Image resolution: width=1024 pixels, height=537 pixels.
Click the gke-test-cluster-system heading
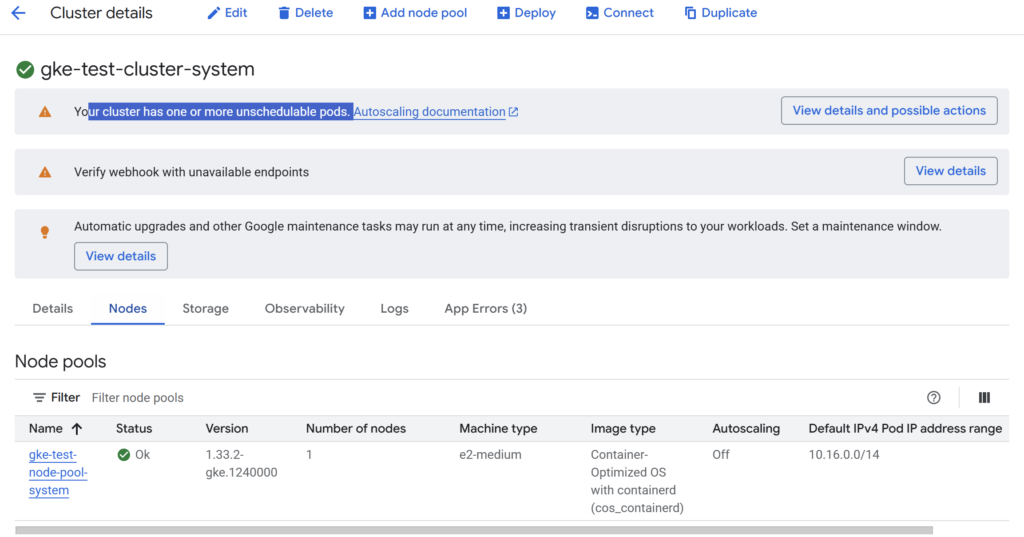pyautogui.click(x=148, y=69)
